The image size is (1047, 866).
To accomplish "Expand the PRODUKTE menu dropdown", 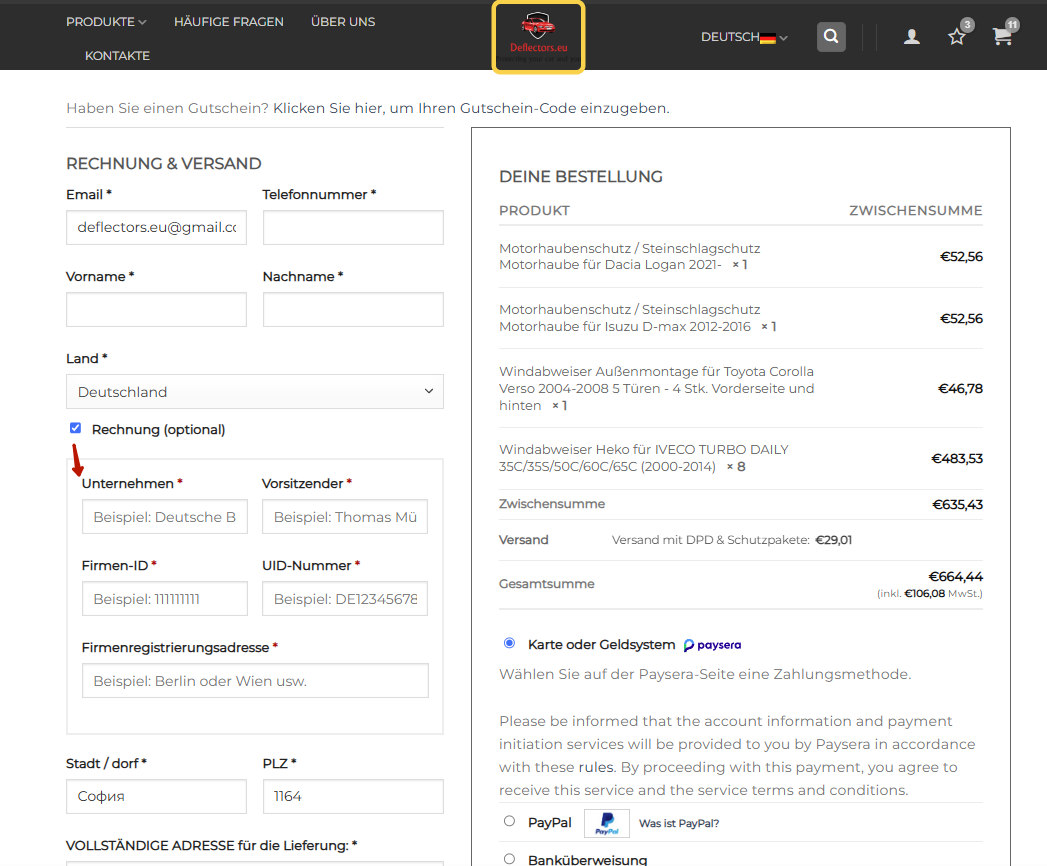I will pos(106,21).
